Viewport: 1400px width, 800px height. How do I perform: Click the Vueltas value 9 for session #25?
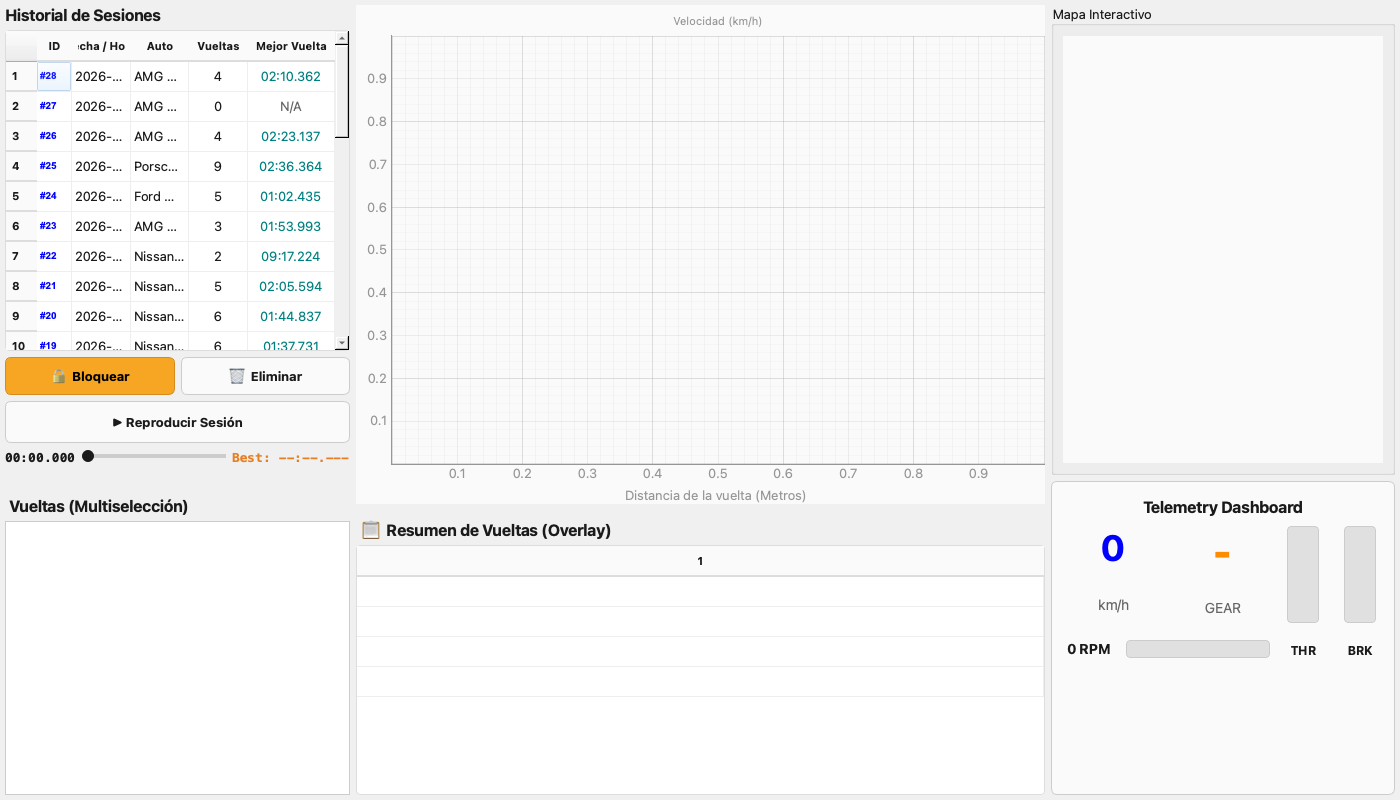pyautogui.click(x=218, y=166)
